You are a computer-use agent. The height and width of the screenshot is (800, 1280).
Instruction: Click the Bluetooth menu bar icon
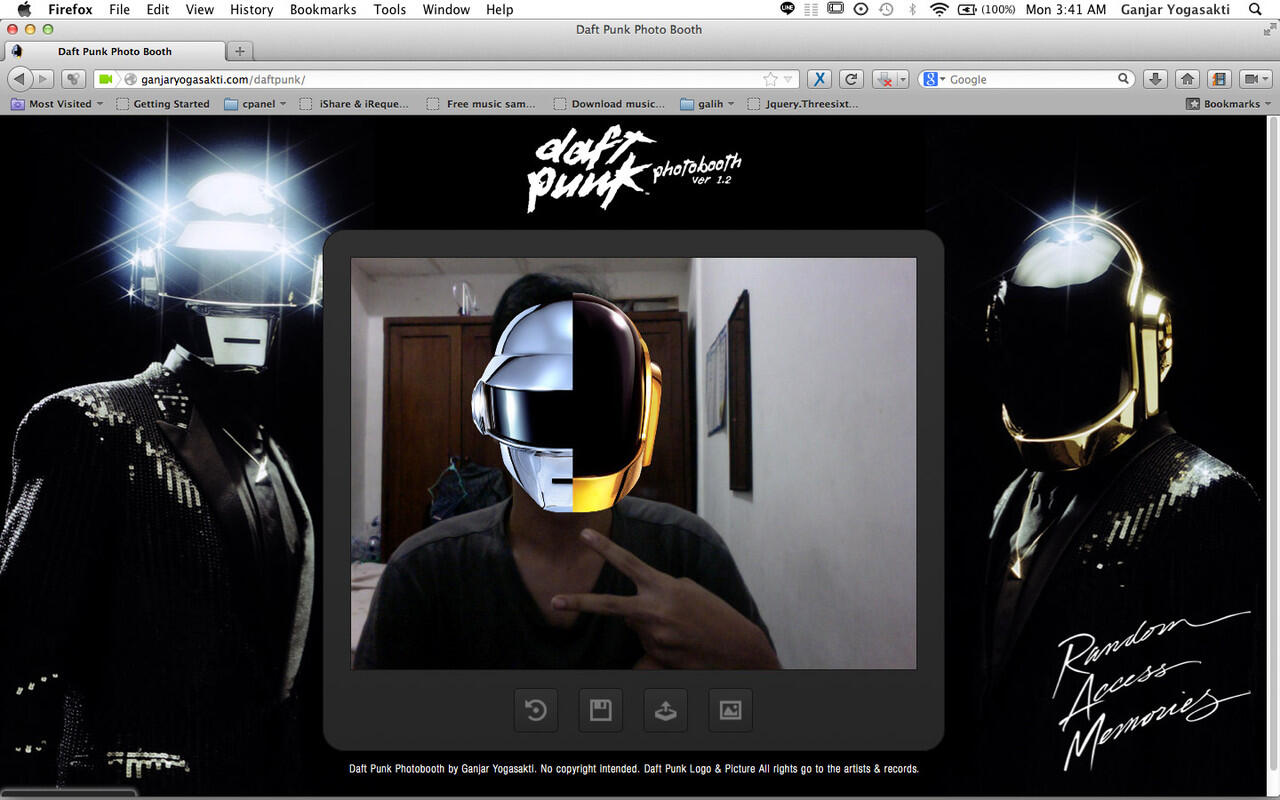click(x=912, y=9)
